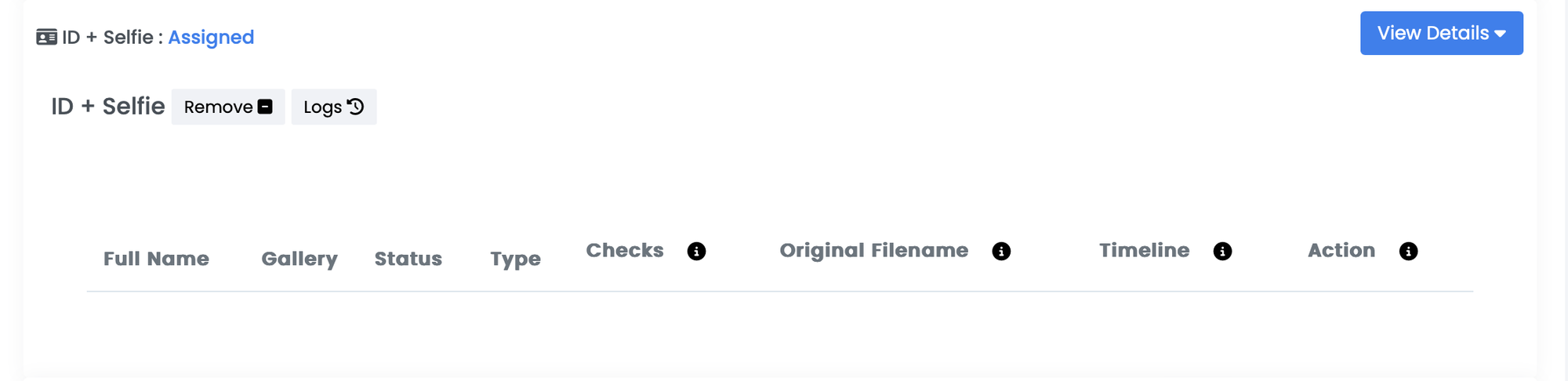Screen dimensions: 1568x381
Task: Click the Status column header
Action: pos(408,259)
